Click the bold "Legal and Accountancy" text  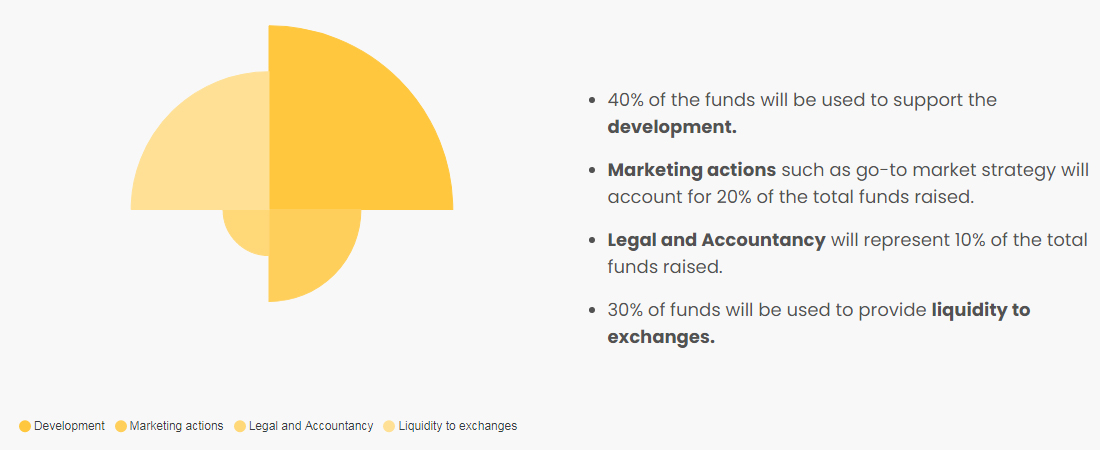point(716,240)
